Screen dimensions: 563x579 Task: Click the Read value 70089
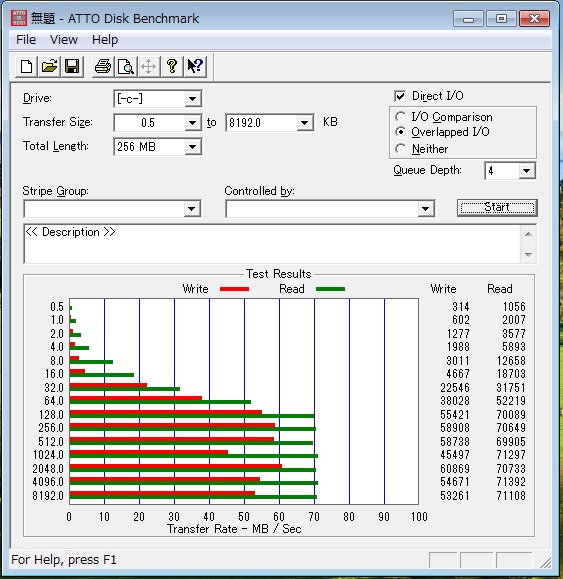coord(511,414)
